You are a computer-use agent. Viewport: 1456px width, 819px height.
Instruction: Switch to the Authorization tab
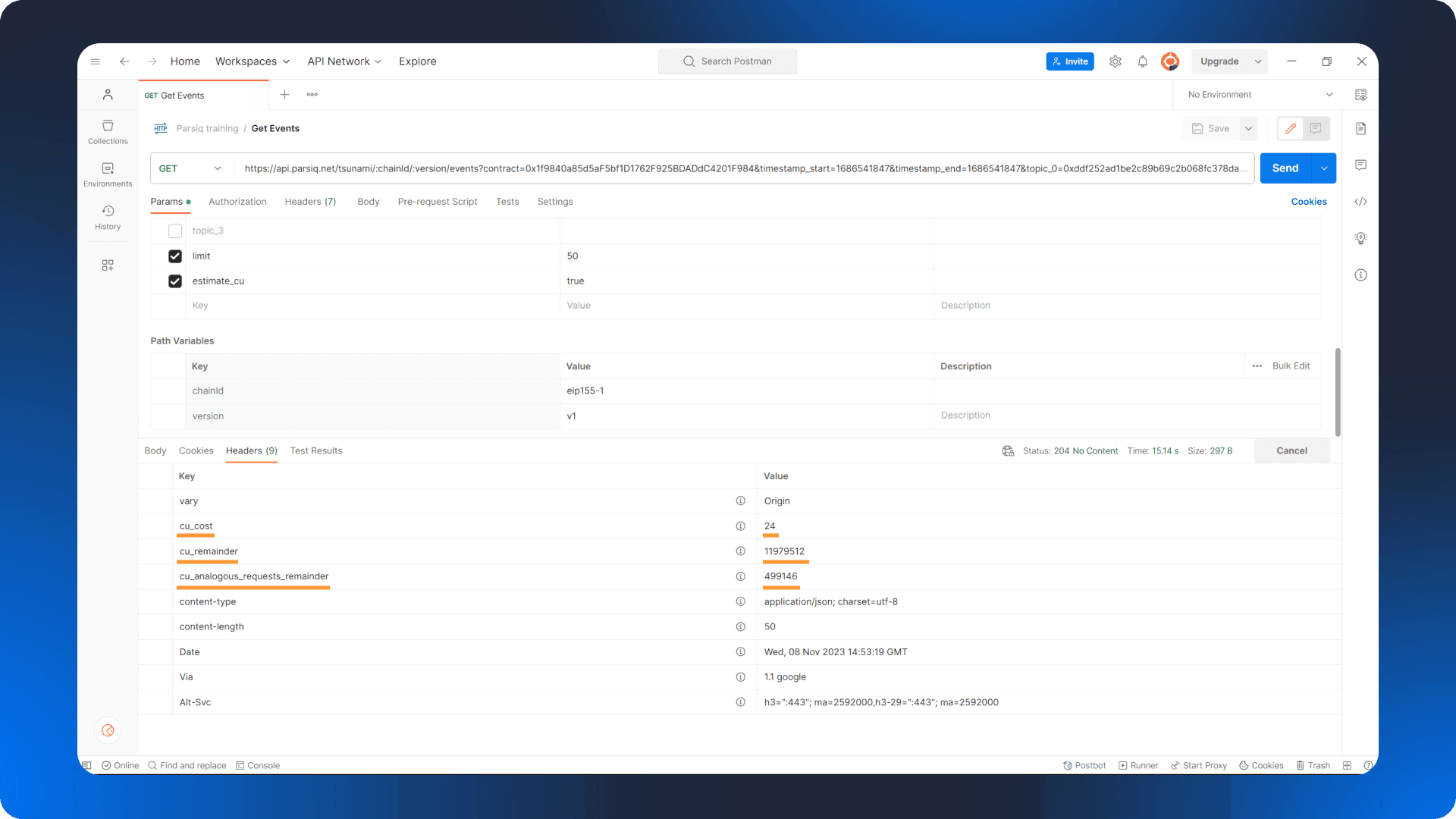[x=237, y=202]
